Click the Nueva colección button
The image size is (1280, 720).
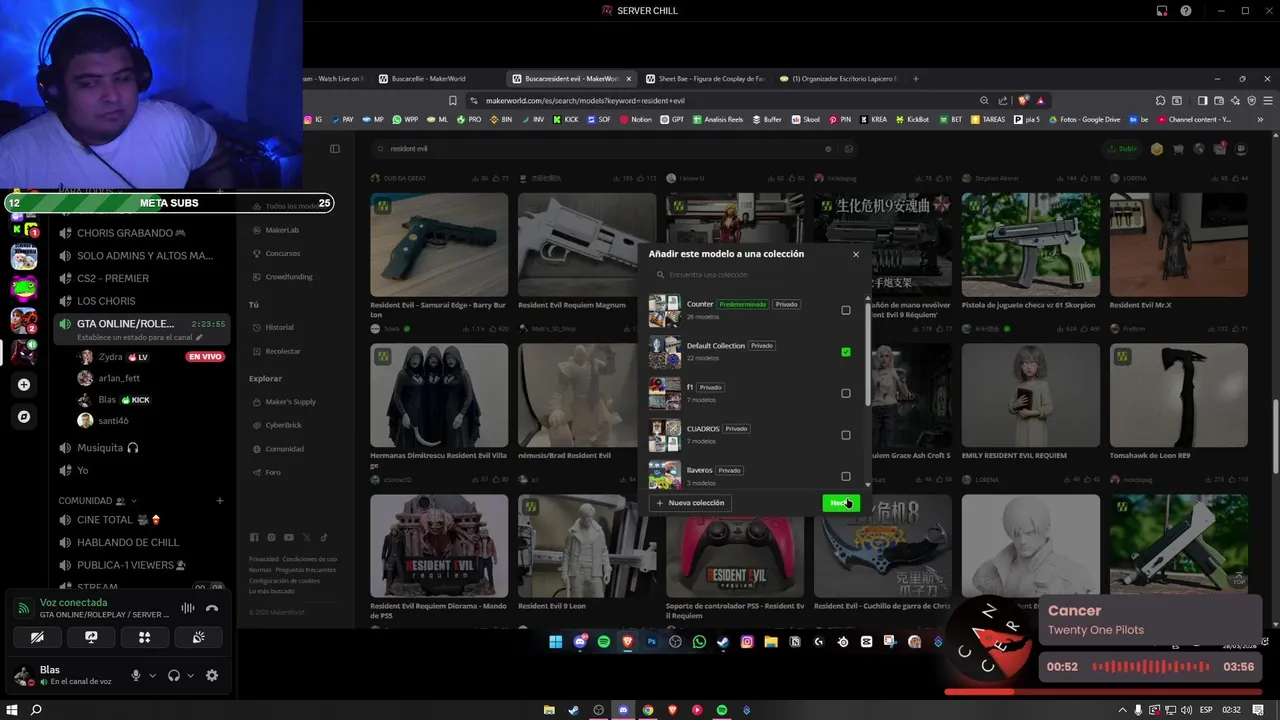690,503
